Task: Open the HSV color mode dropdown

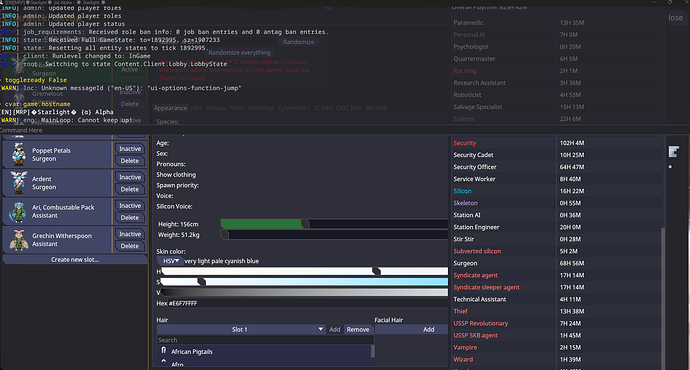Action: pyautogui.click(x=170, y=261)
